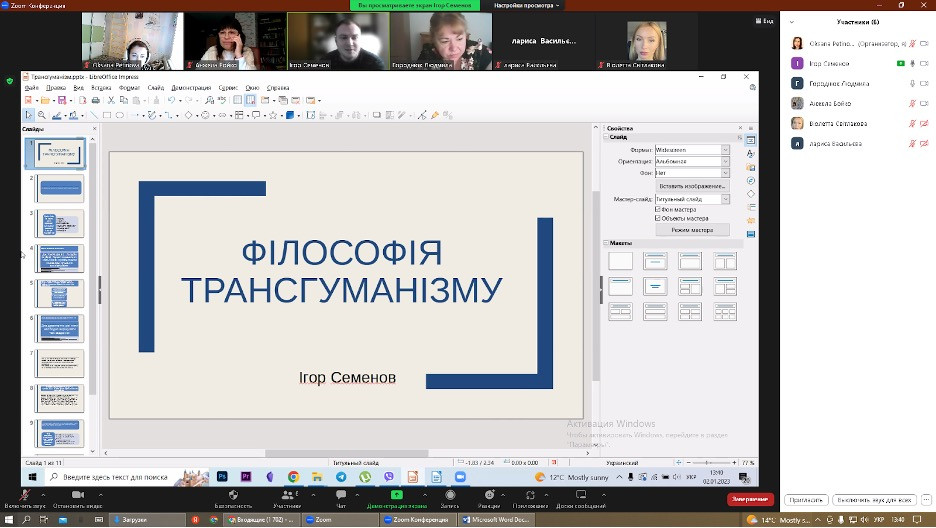This screenshot has height=528, width=936.
Task: Collapse the 'Макеты' section in sidebar
Action: (x=606, y=243)
